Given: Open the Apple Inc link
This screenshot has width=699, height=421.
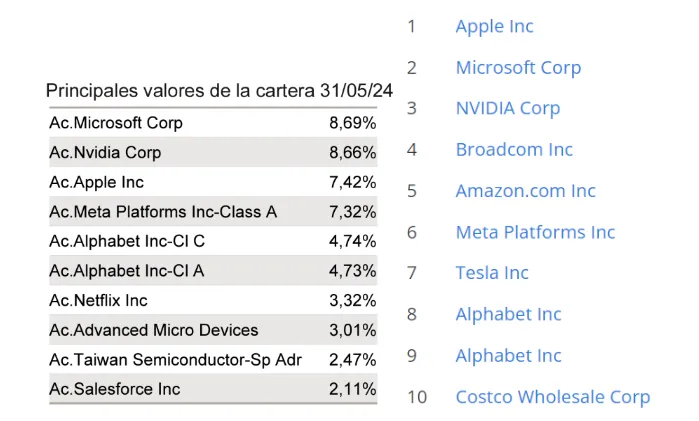Looking at the screenshot, I should coord(494,27).
